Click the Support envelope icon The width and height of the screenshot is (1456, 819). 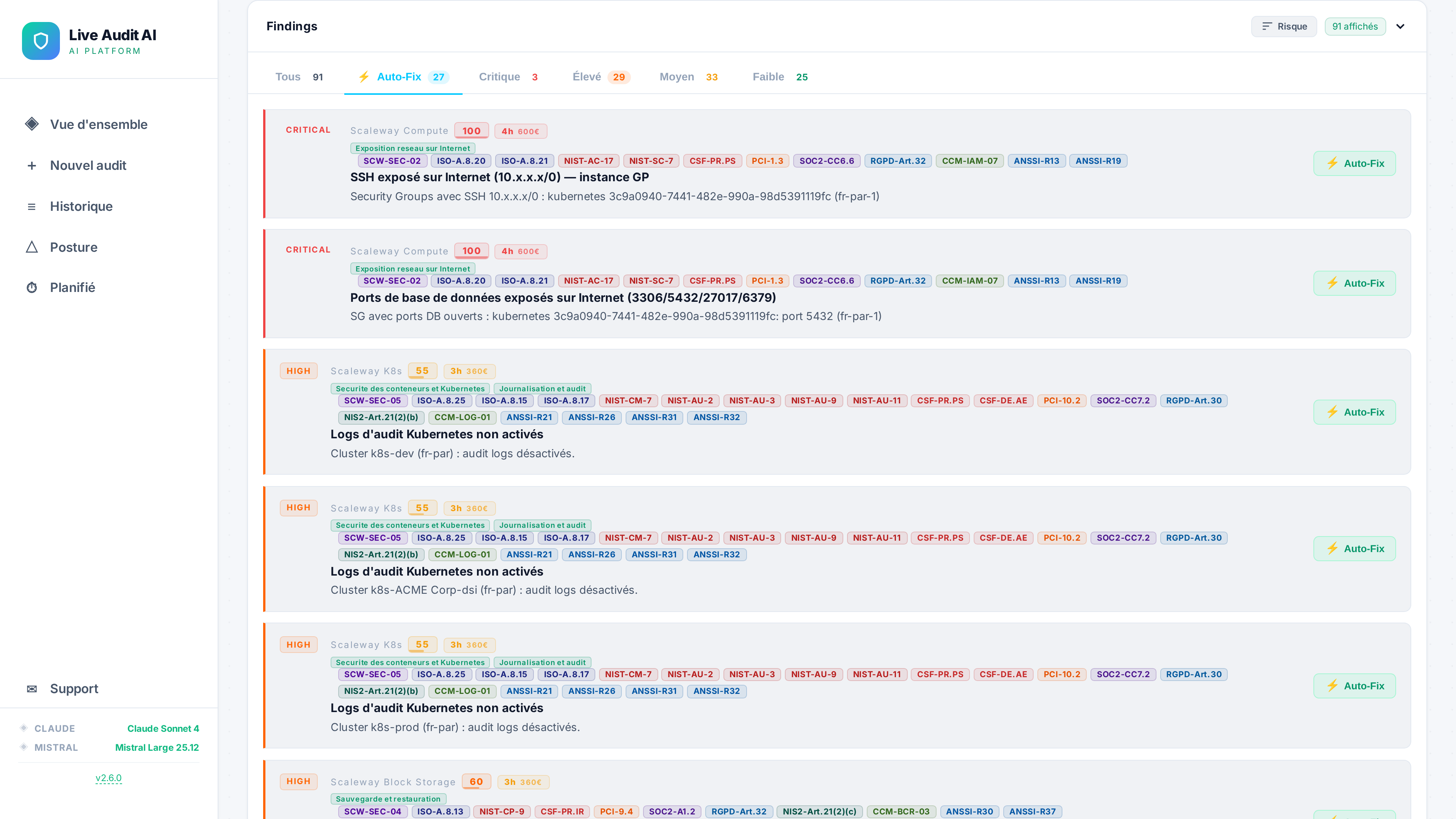[31, 689]
